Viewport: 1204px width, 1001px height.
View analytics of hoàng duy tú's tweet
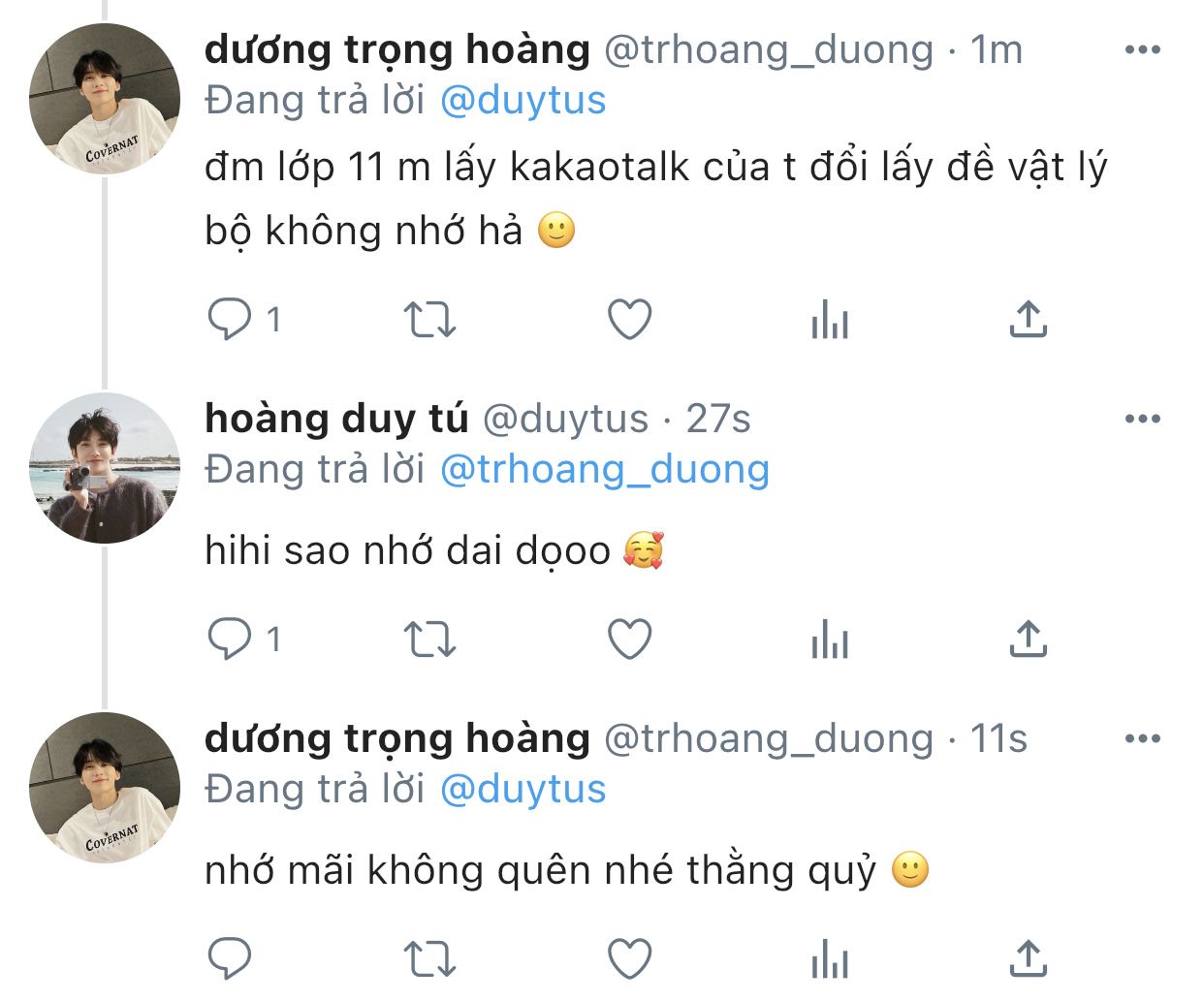[x=830, y=640]
